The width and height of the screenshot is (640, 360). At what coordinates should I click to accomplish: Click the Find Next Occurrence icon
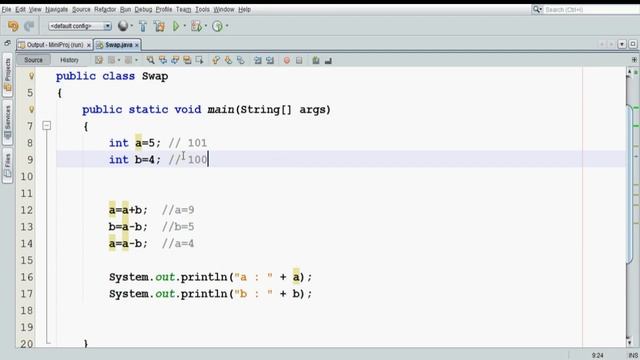pyautogui.click(x=175, y=60)
